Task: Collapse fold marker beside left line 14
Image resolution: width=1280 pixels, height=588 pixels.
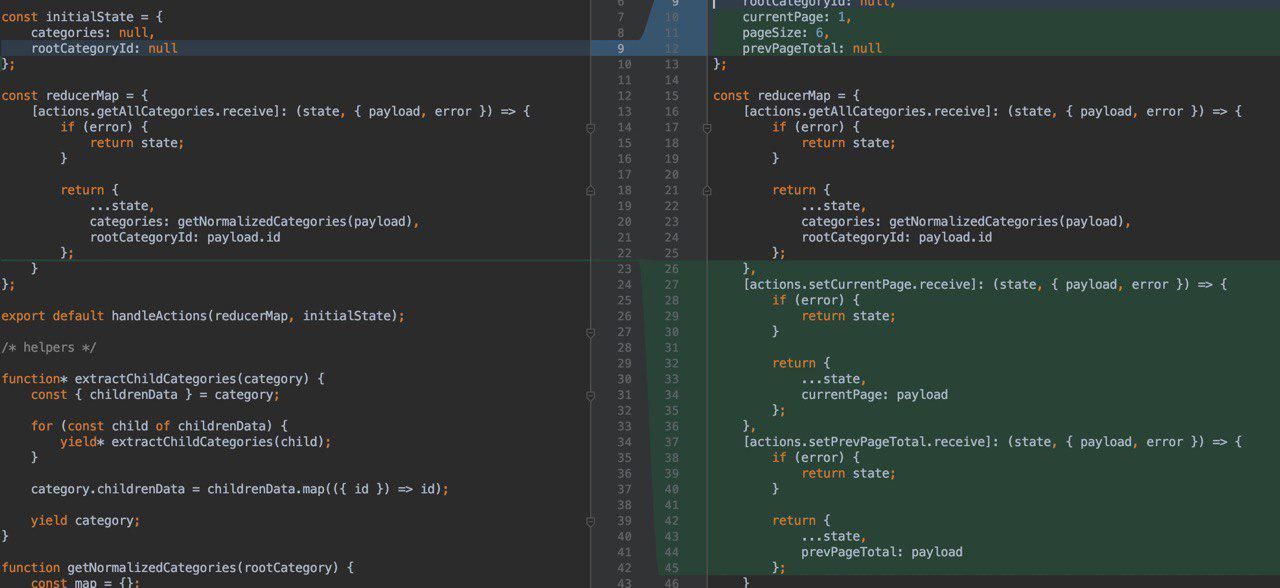Action: coord(590,128)
